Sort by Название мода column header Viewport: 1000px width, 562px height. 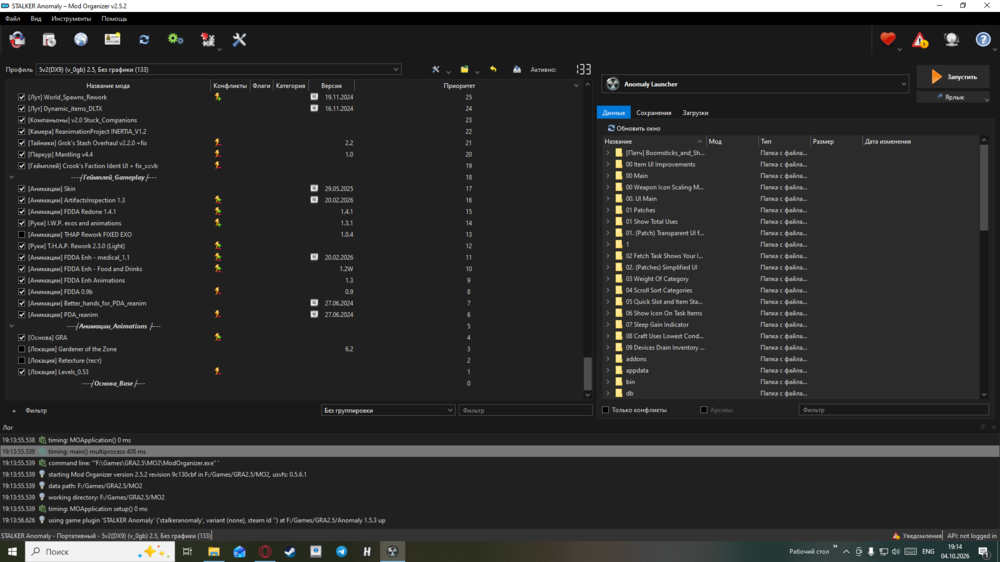click(108, 85)
